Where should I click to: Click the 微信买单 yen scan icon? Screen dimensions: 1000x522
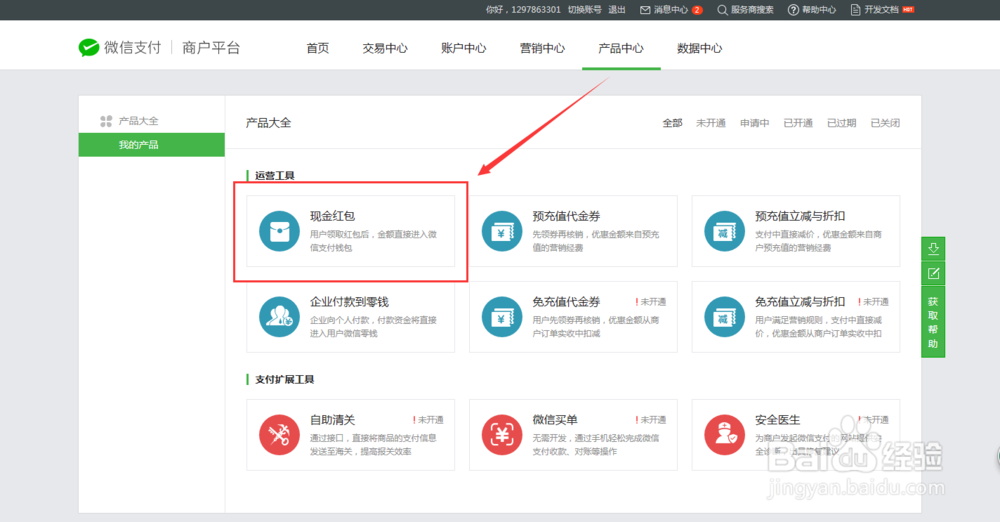click(x=502, y=435)
